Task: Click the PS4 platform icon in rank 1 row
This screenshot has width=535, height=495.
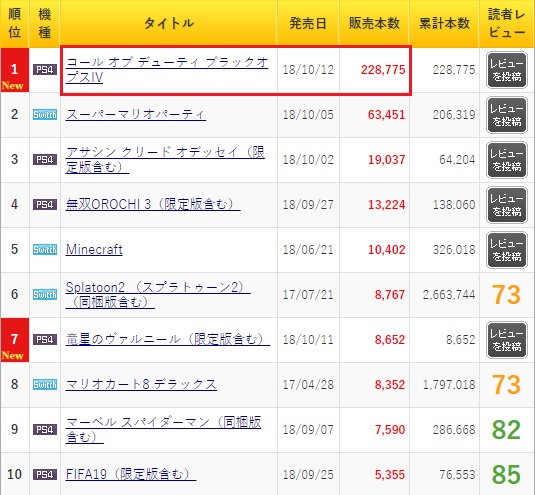Action: pos(45,70)
